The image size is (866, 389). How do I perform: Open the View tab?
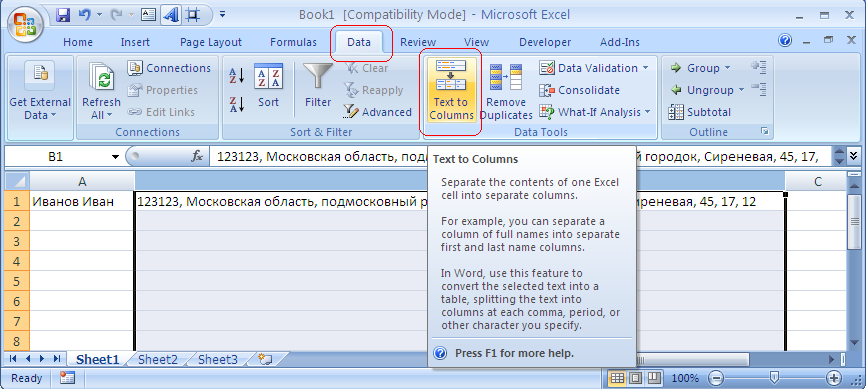(x=476, y=43)
